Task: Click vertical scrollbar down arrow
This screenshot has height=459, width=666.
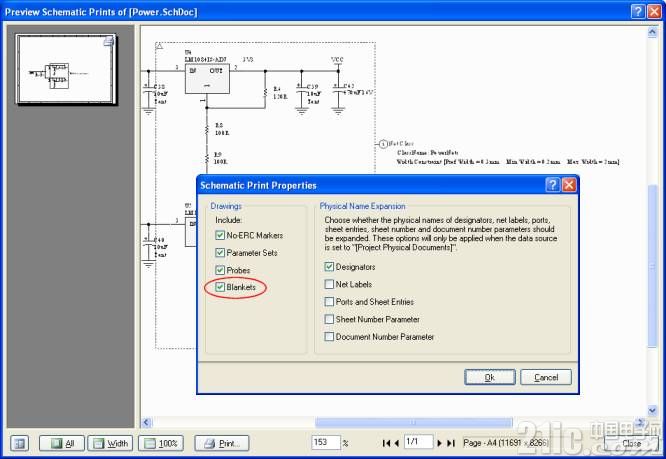Action: 652,410
